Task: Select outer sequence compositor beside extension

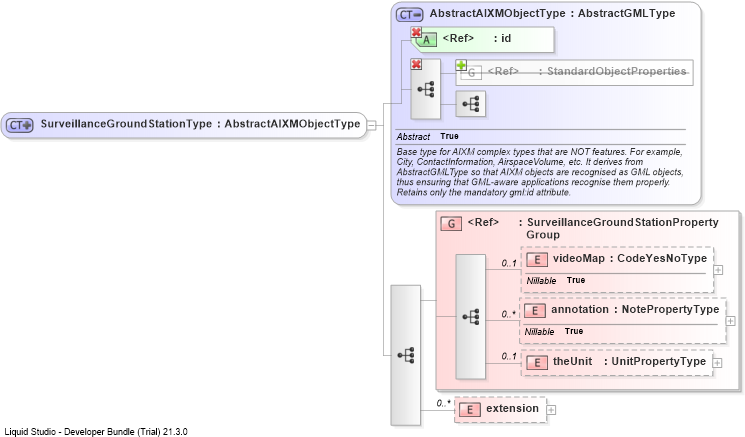Action: point(406,355)
